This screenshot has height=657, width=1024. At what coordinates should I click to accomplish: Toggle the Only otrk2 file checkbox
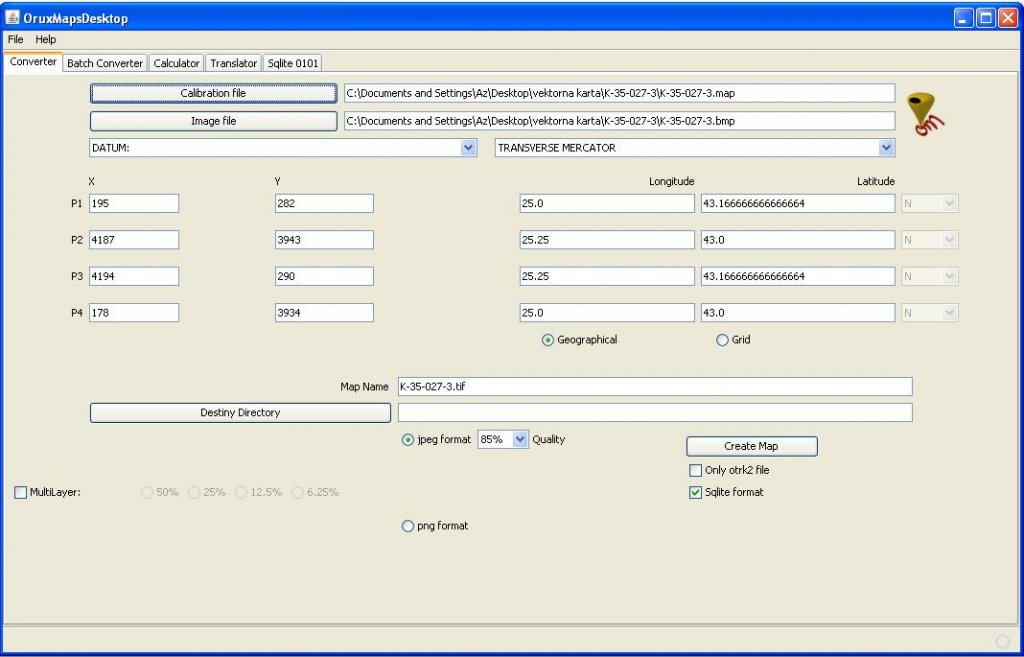(x=696, y=470)
